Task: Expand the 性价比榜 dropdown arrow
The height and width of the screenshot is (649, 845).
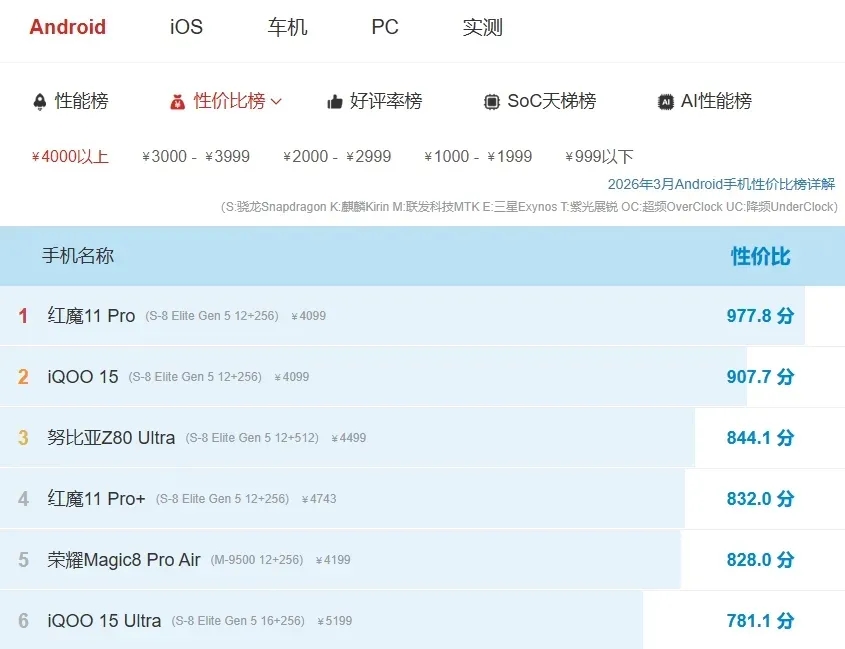Action: point(276,101)
